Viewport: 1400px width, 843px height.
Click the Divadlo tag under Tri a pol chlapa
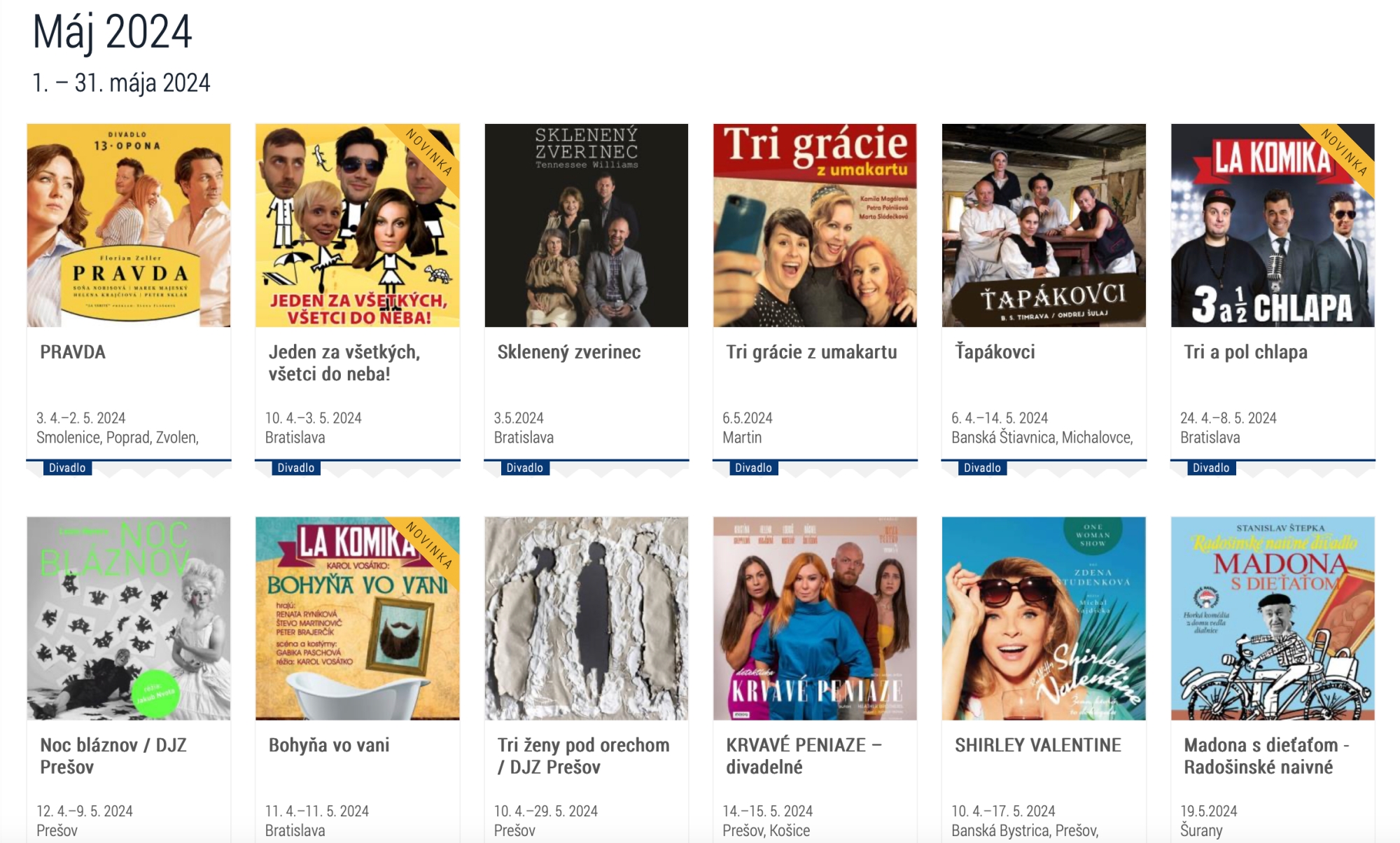1211,468
